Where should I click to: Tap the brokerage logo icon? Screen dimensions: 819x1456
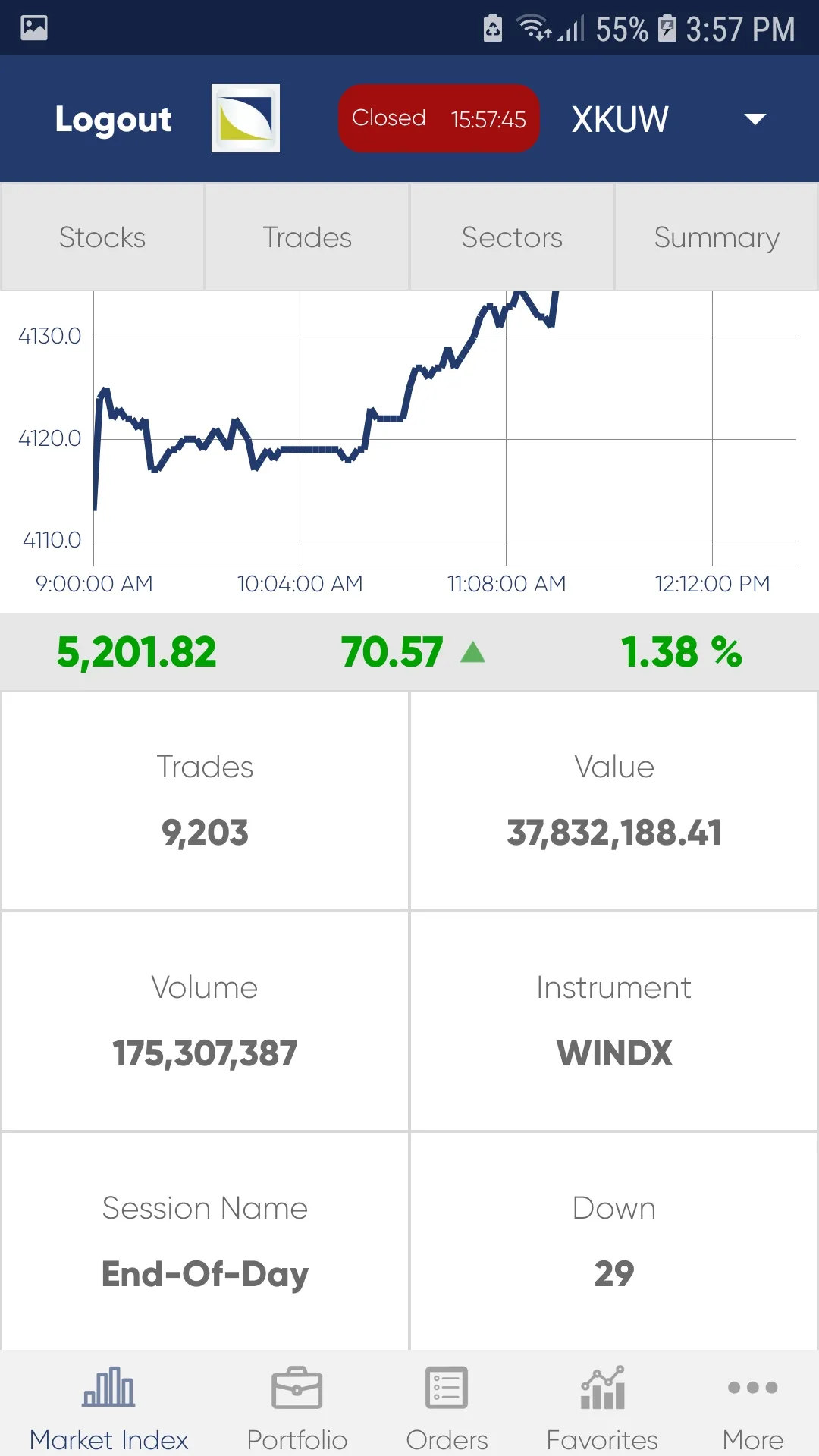[x=245, y=118]
